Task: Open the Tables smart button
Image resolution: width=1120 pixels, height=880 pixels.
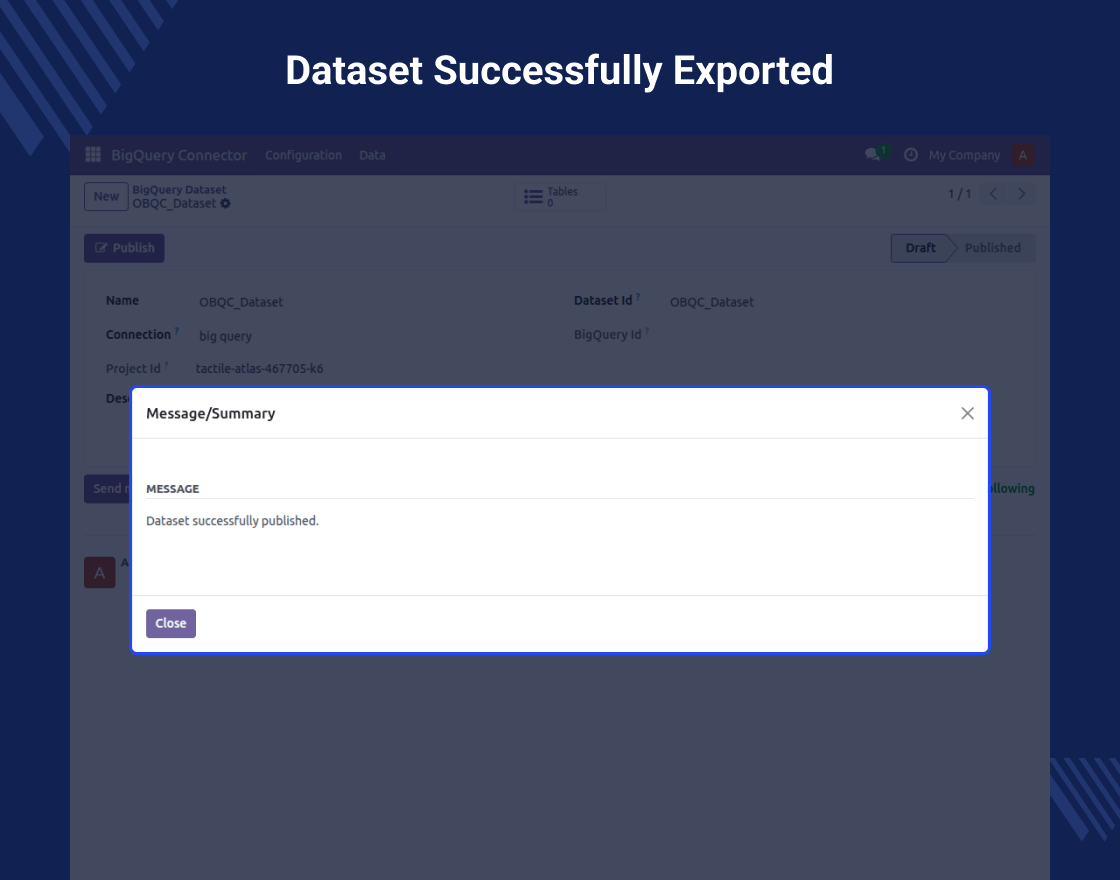Action: tap(561, 196)
